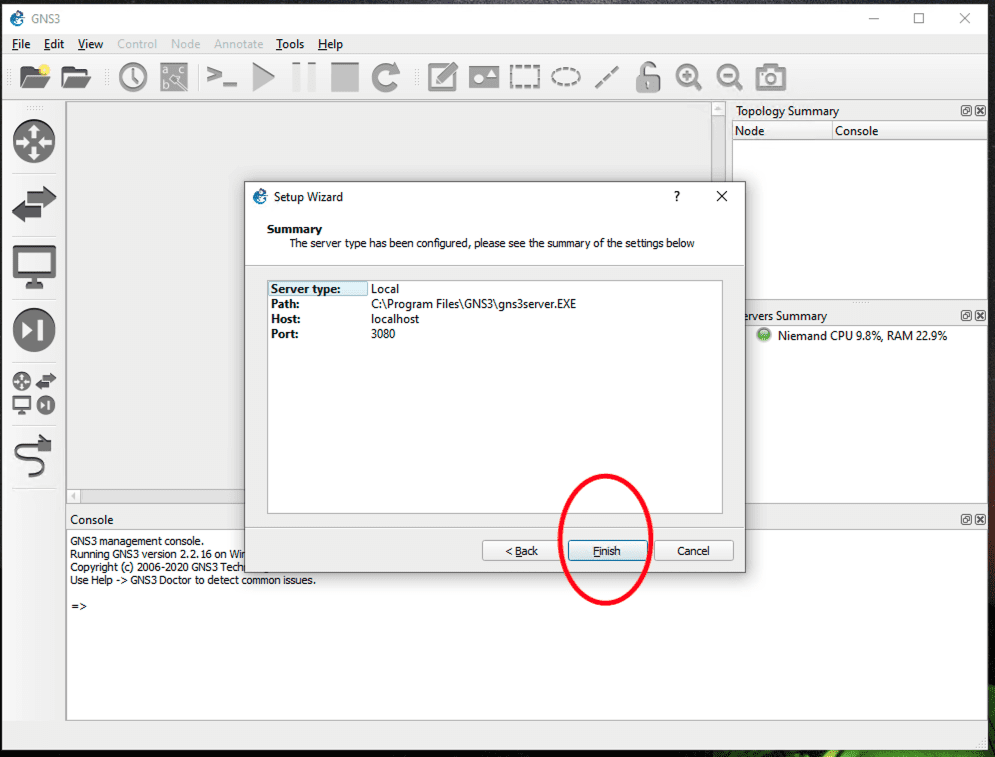Click the new blank project icon
Viewport: 995px width, 757px height.
coord(34,77)
